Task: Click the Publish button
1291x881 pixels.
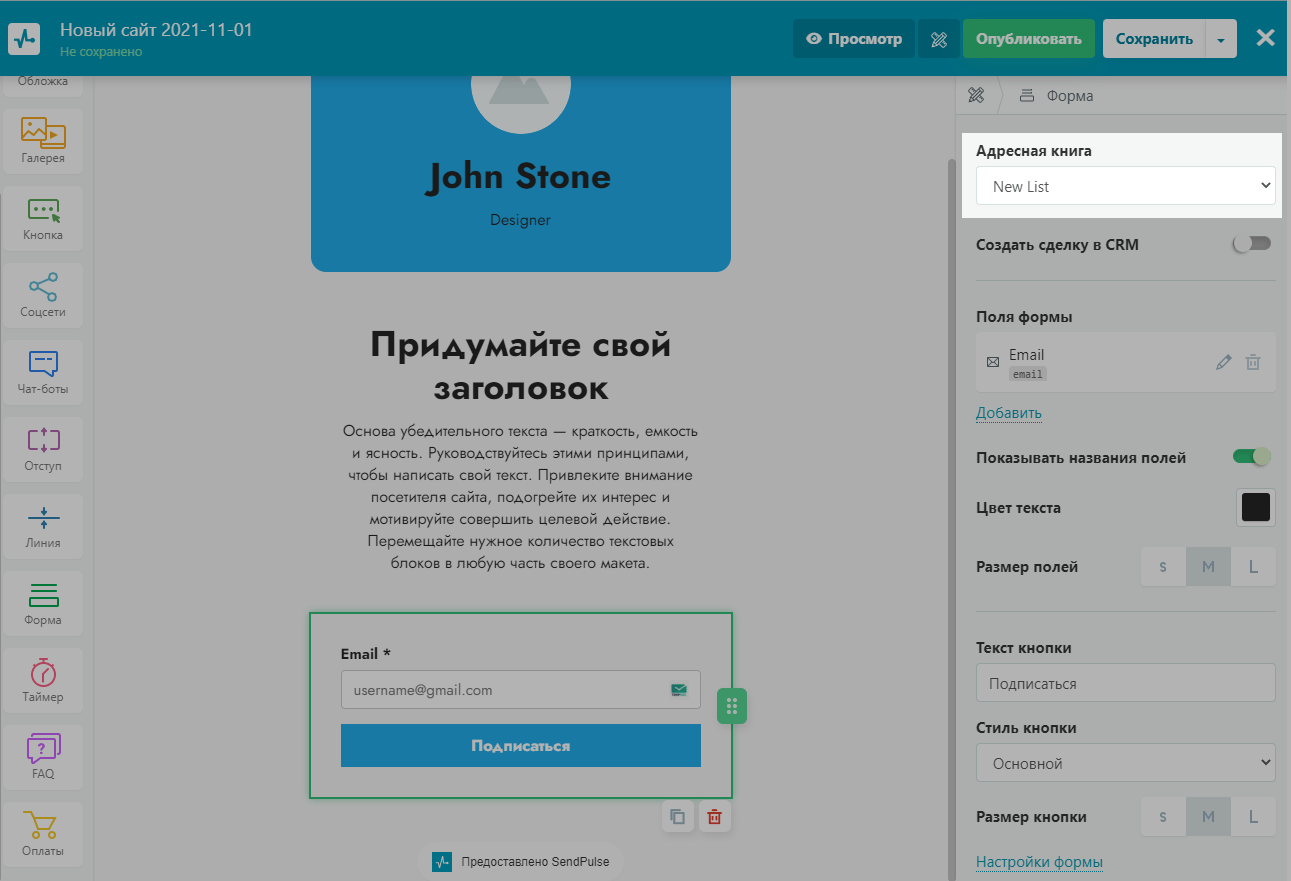Action: (x=1028, y=40)
